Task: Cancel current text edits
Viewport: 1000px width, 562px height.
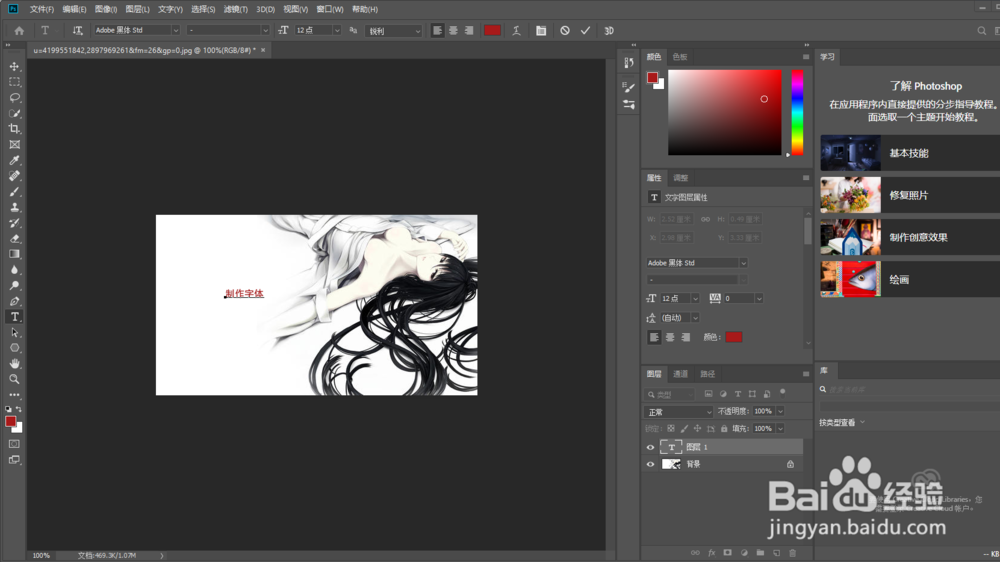Action: [x=564, y=31]
